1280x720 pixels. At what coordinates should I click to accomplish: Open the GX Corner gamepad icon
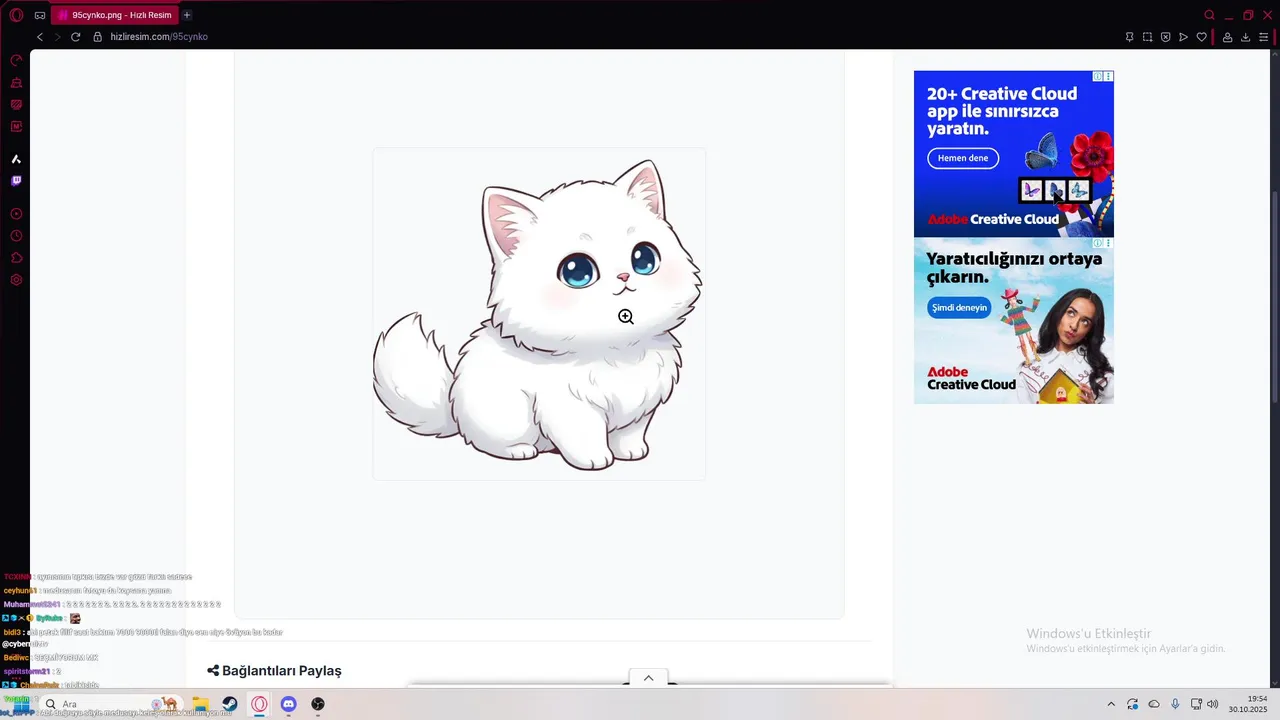[x=39, y=15]
